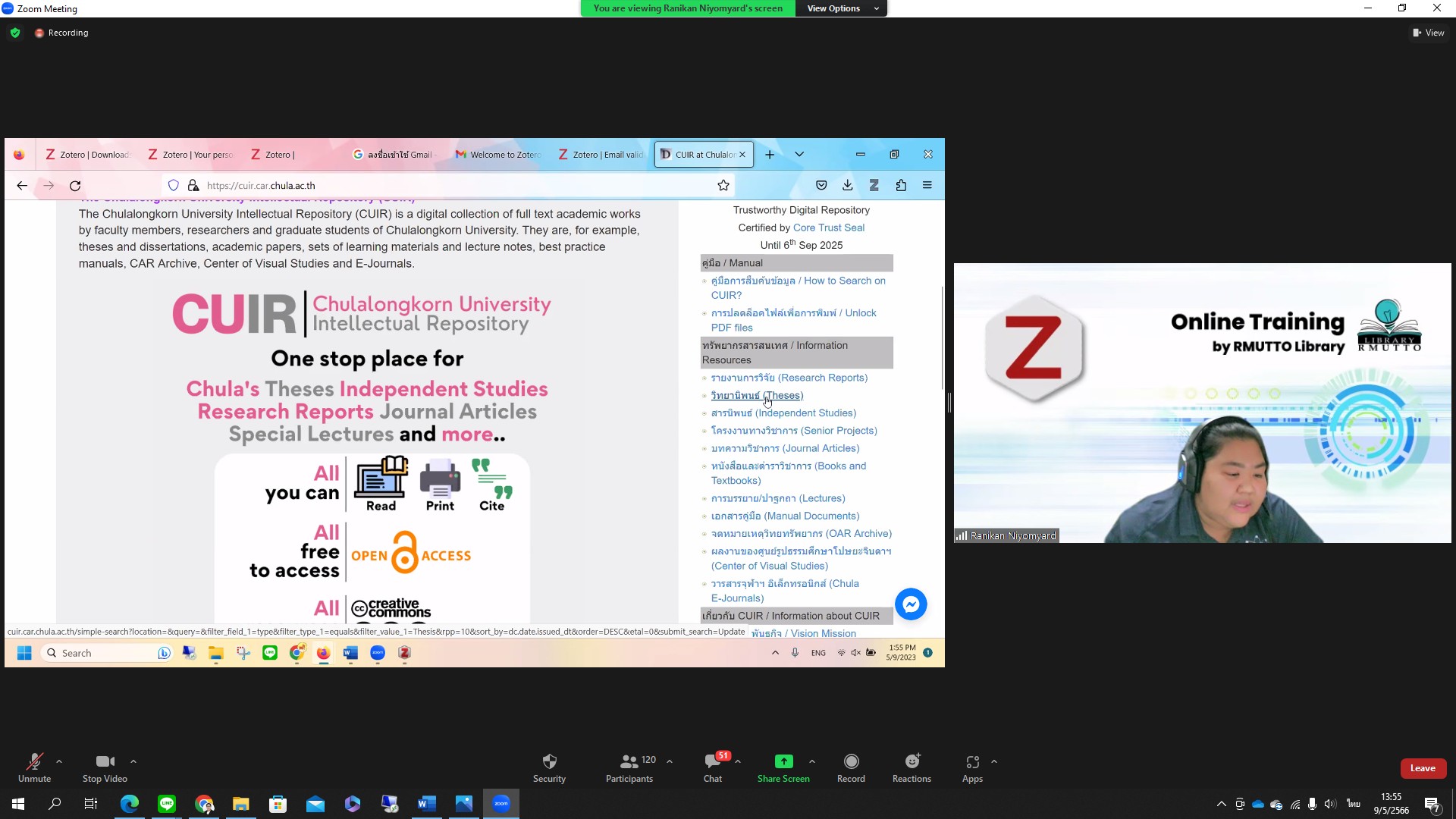1456x819 pixels.
Task: Click the tracking protection shield icon
Action: [174, 186]
